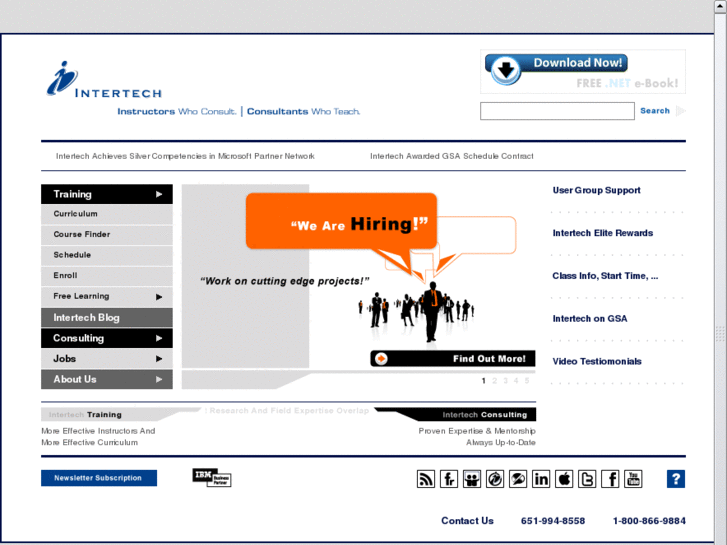Open the About Us menu item
Viewport: 727px width, 545px height.
tap(107, 379)
